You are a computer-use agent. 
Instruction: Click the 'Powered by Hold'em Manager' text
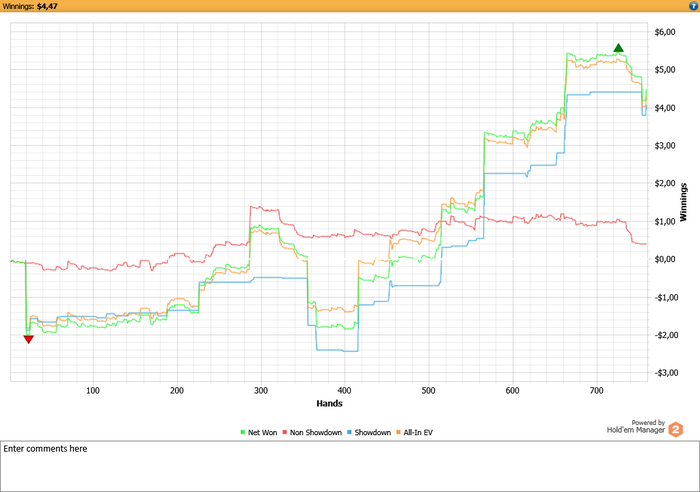(x=636, y=426)
